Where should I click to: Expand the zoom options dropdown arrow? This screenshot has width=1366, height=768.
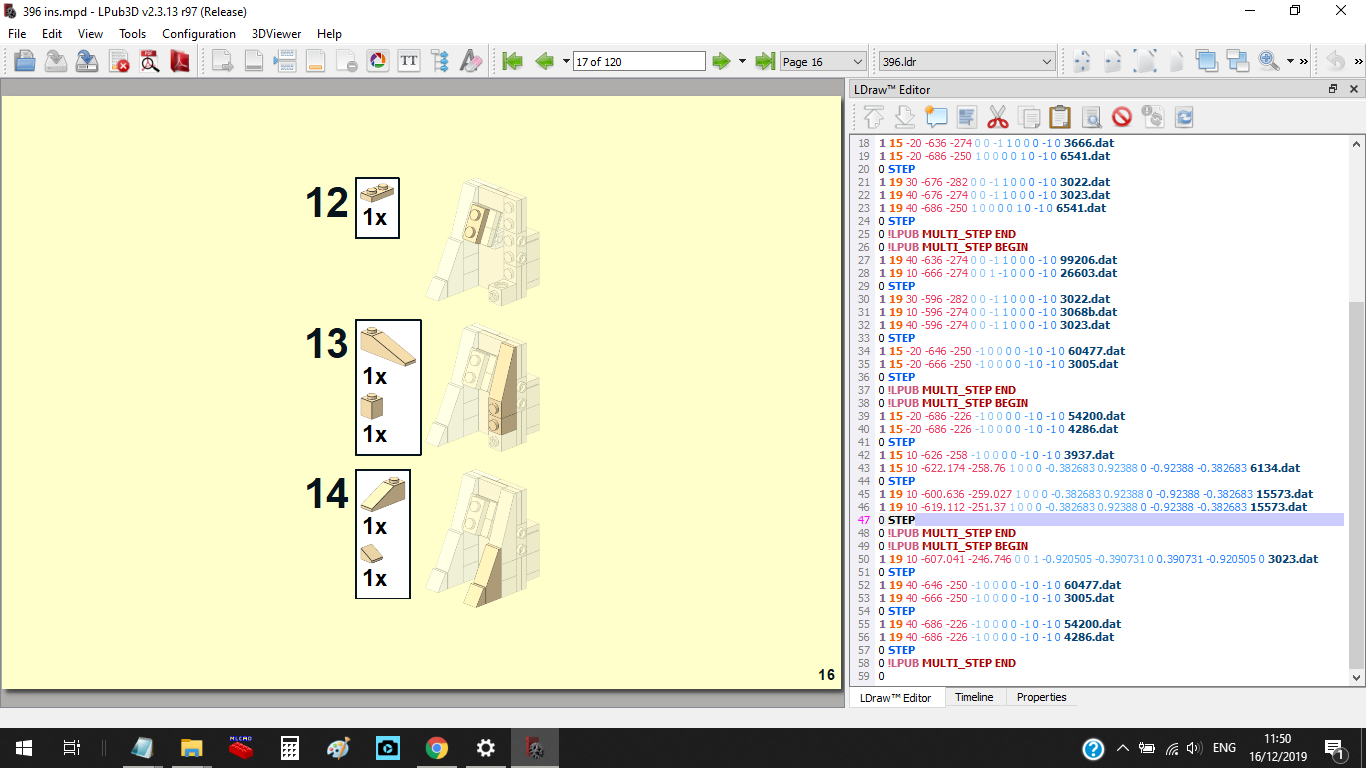click(1290, 60)
